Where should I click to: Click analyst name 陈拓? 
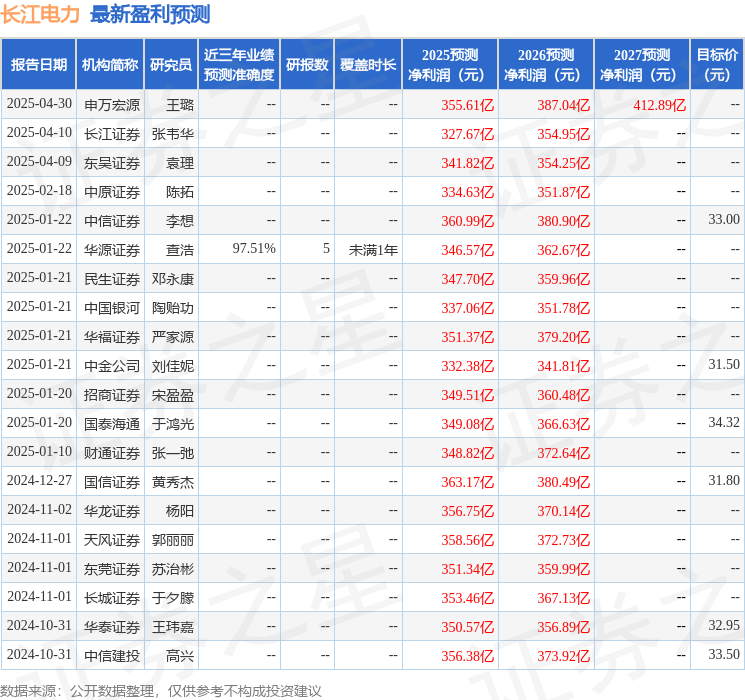[x=180, y=192]
